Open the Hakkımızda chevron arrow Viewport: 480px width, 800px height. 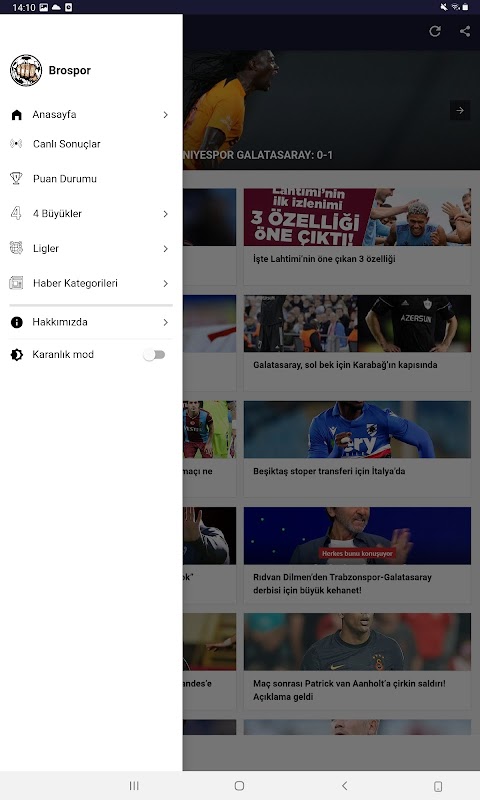165,322
